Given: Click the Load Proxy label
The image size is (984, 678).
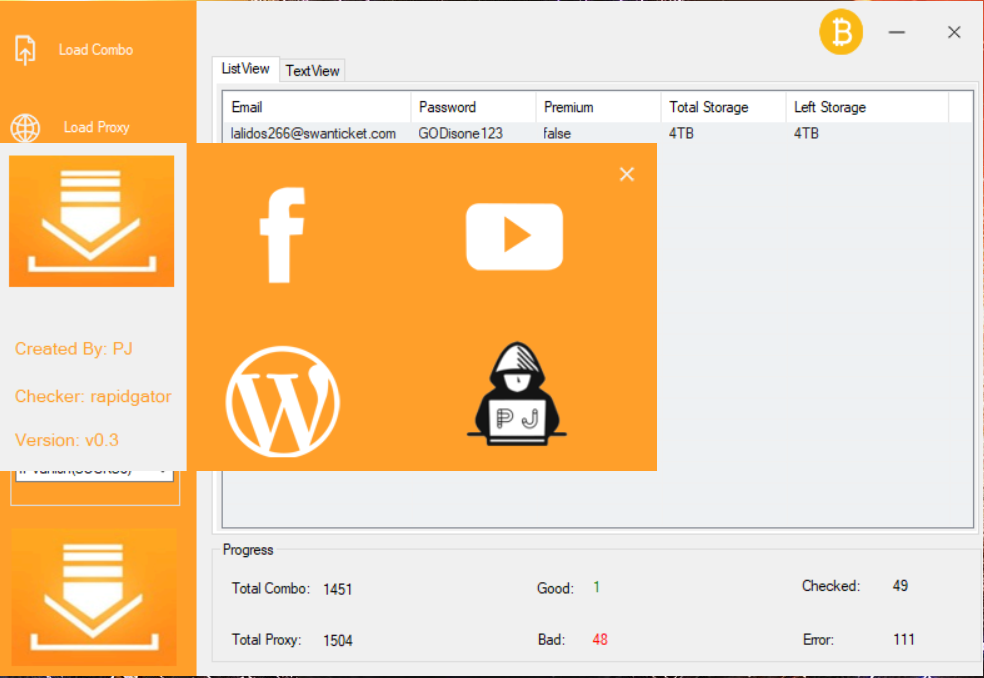Looking at the screenshot, I should click(97, 127).
